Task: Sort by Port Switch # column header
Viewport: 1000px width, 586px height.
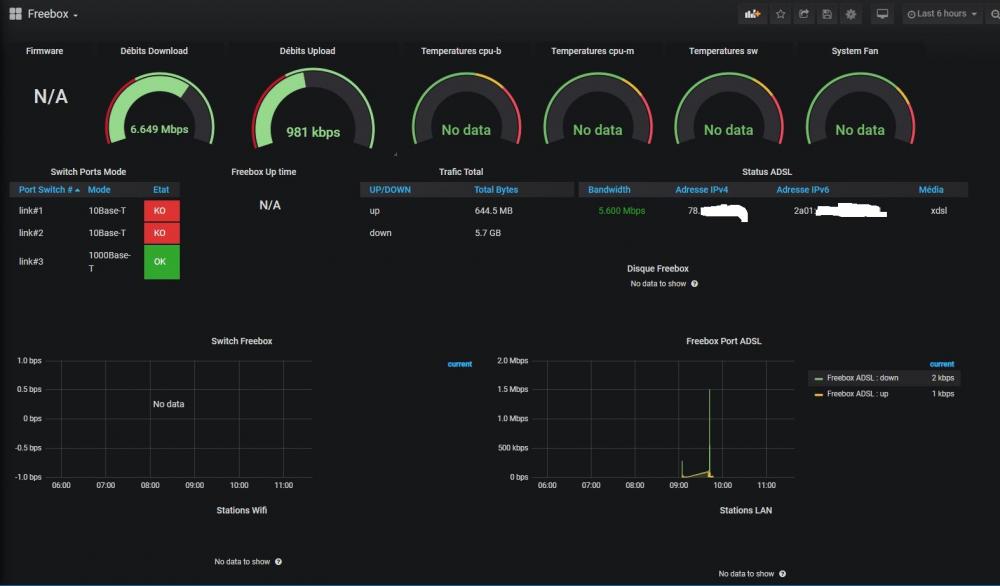Action: 46,189
